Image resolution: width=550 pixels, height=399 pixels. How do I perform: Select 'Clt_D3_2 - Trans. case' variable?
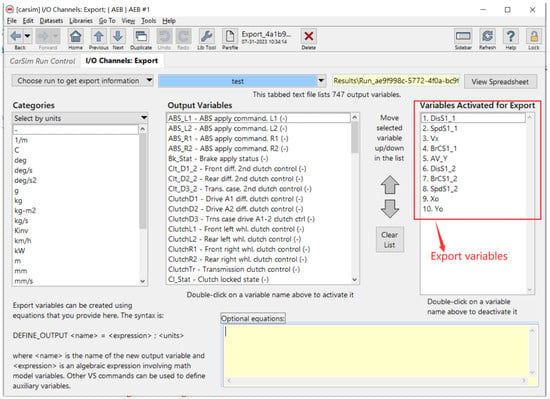[240, 189]
